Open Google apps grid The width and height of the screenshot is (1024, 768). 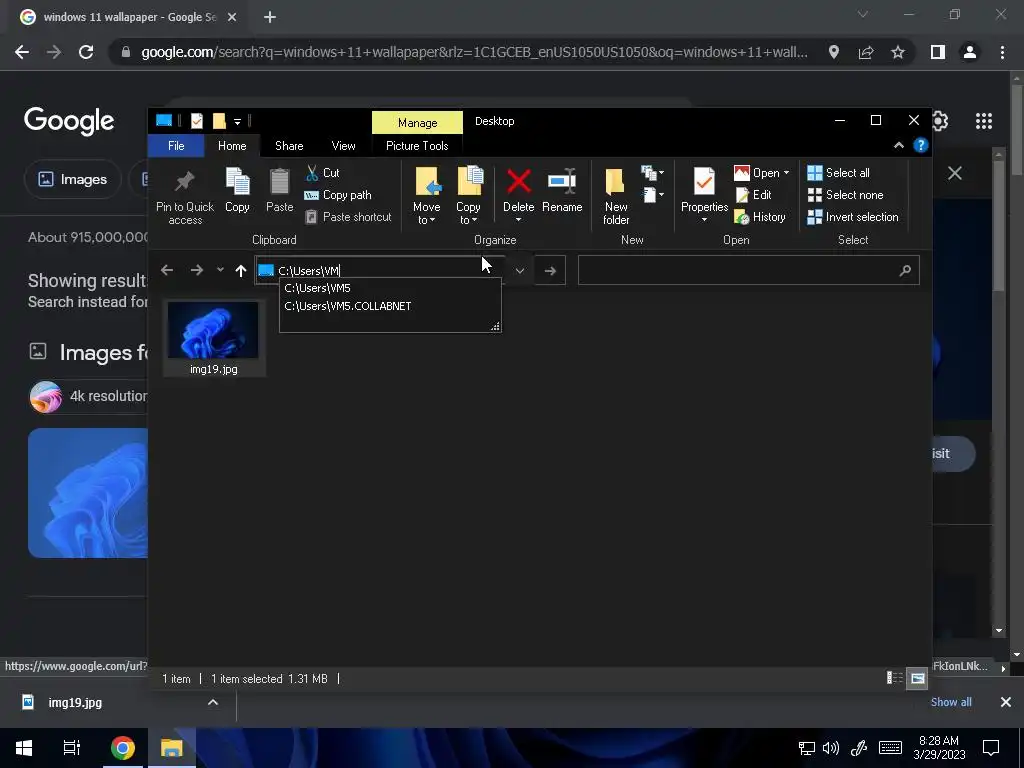(984, 121)
